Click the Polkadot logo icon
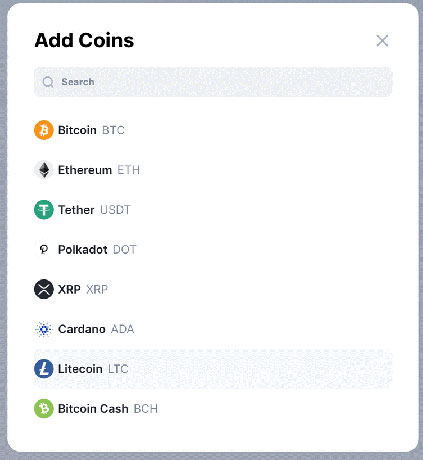 click(x=44, y=249)
